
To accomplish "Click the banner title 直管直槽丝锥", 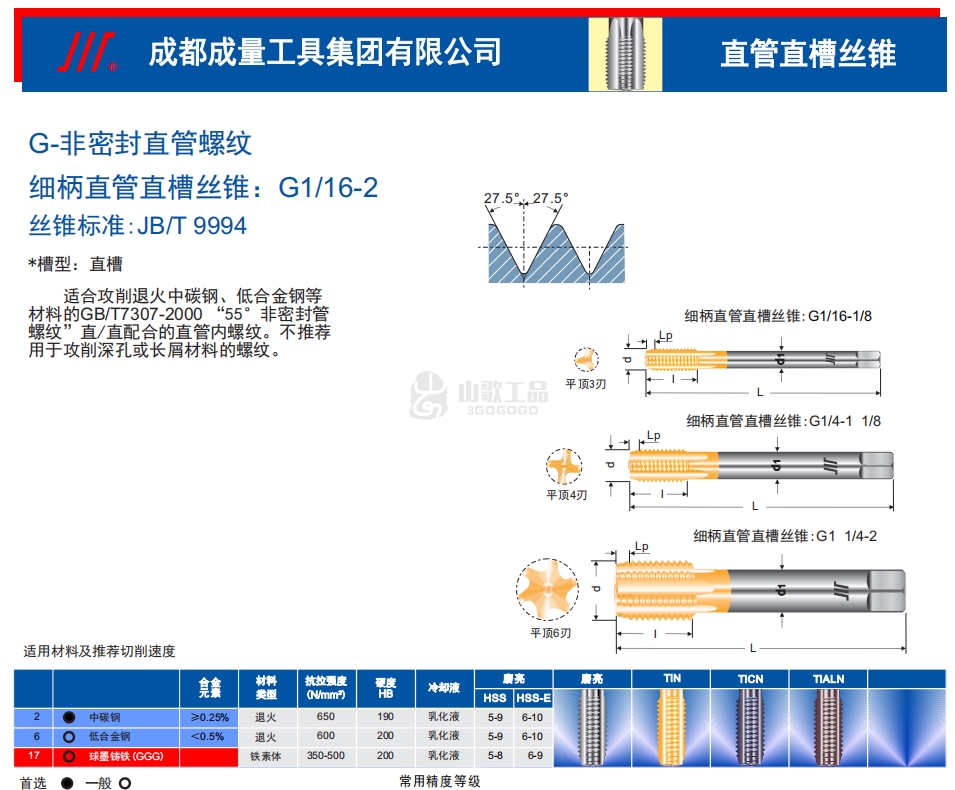I will click(x=808, y=54).
